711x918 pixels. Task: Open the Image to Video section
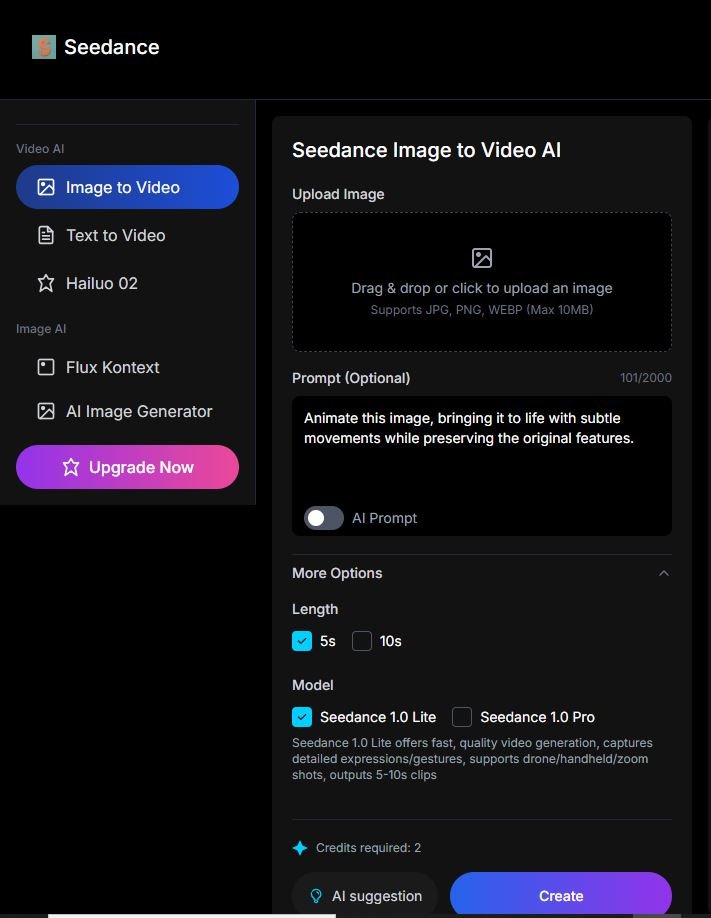[x=128, y=187]
